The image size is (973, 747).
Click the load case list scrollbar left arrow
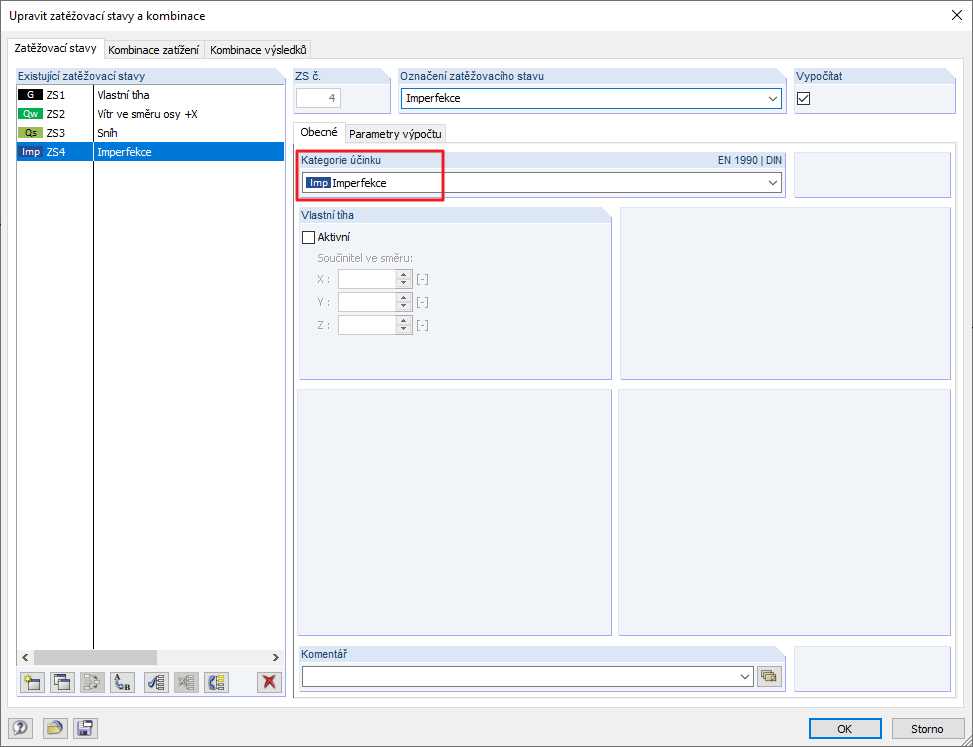(25, 657)
